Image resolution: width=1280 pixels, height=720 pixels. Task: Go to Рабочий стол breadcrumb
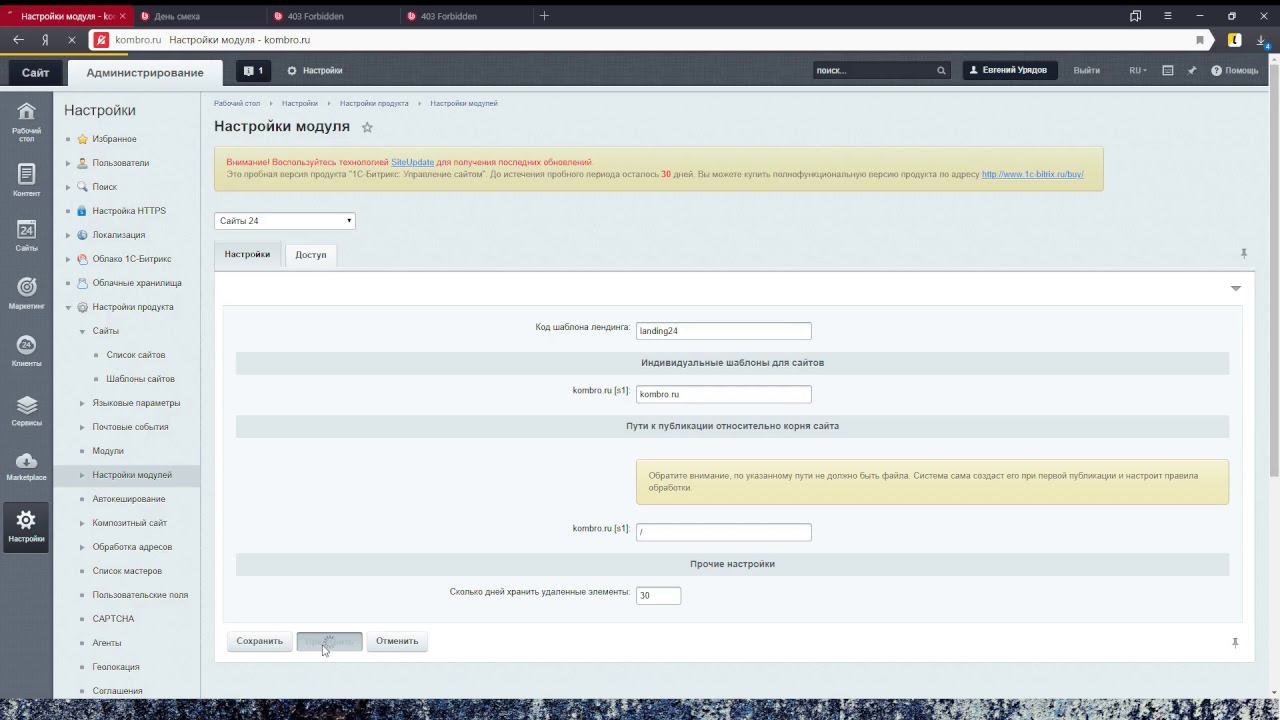point(237,103)
